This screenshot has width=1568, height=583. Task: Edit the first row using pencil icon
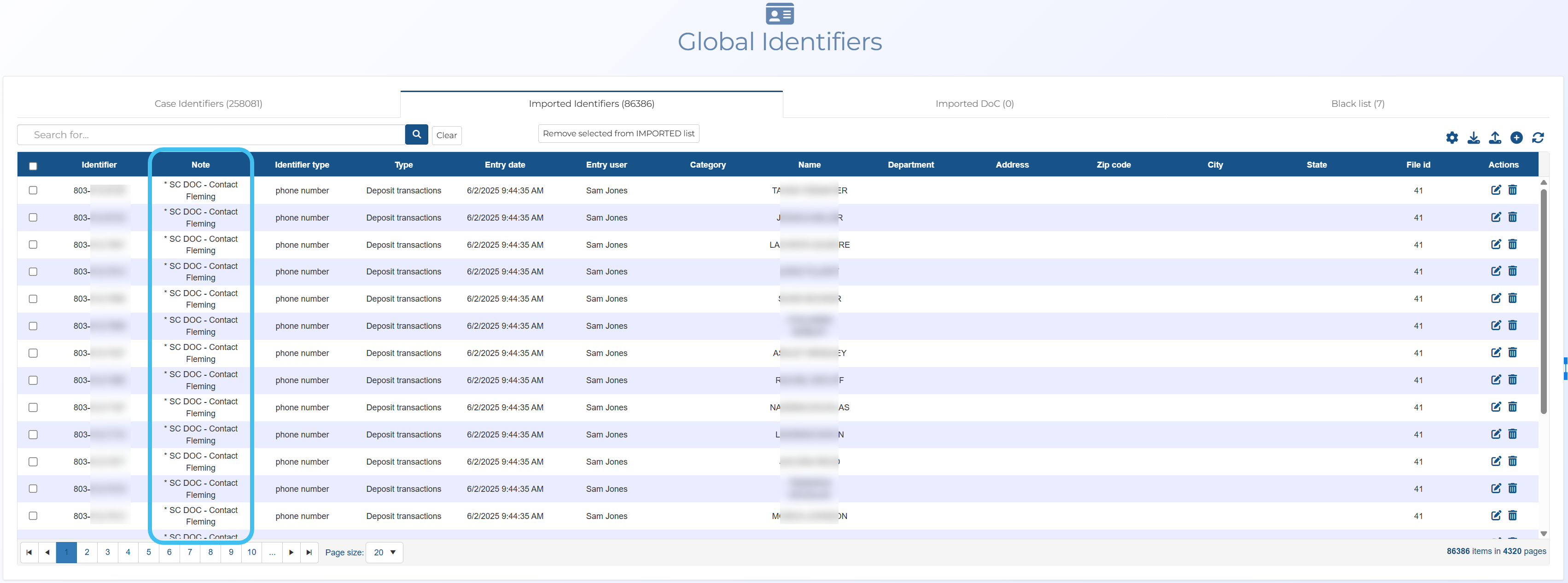[1496, 190]
